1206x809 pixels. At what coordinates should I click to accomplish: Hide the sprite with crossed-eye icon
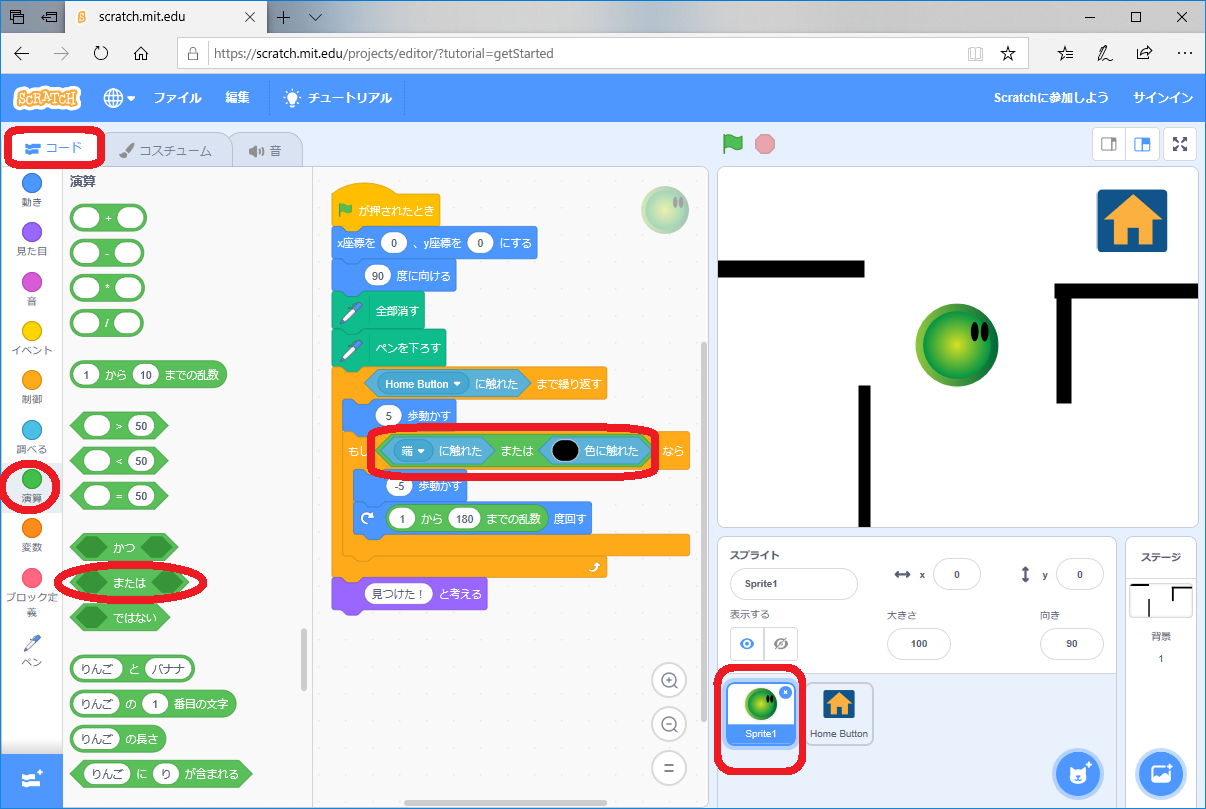tap(781, 643)
